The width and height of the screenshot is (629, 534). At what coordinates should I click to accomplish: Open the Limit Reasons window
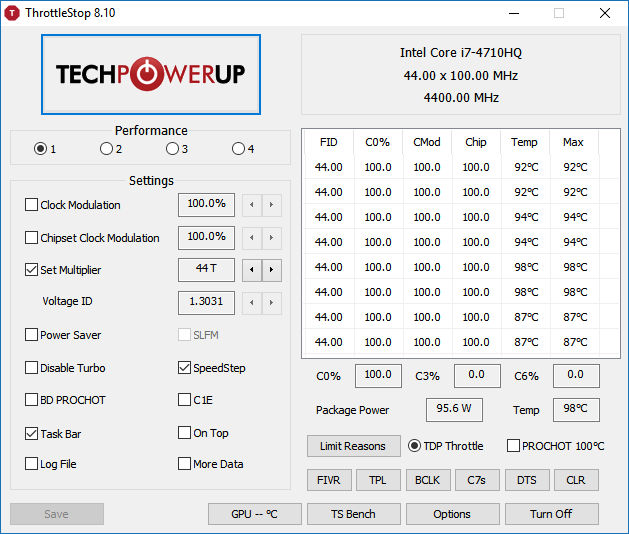point(353,446)
